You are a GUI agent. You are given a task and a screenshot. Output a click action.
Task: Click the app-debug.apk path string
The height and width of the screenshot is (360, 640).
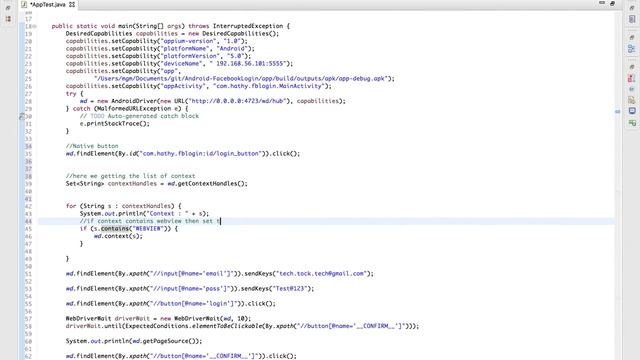(241, 78)
